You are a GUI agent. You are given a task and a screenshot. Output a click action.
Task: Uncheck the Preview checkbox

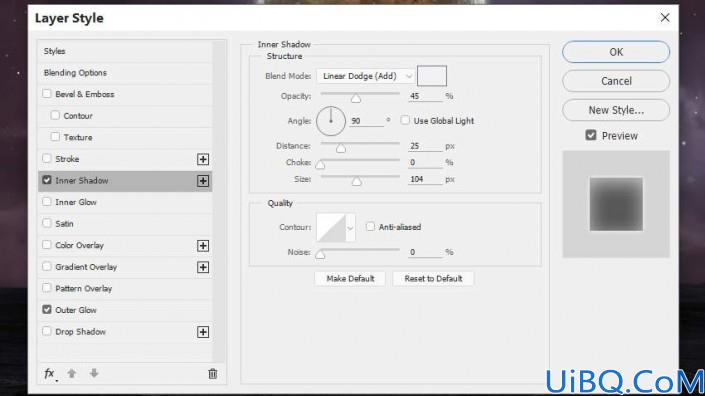point(591,135)
